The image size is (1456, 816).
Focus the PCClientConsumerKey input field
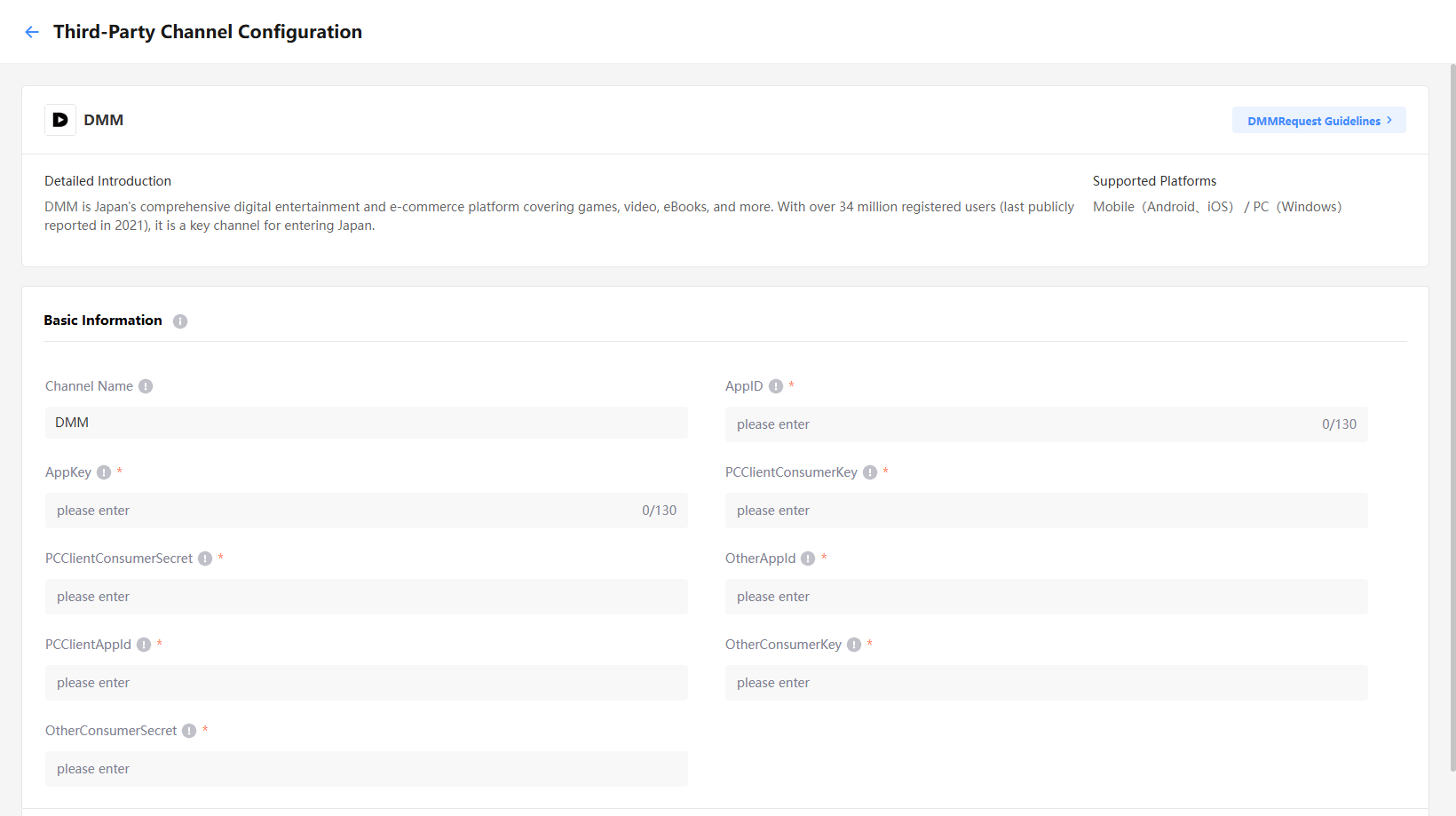point(1047,511)
